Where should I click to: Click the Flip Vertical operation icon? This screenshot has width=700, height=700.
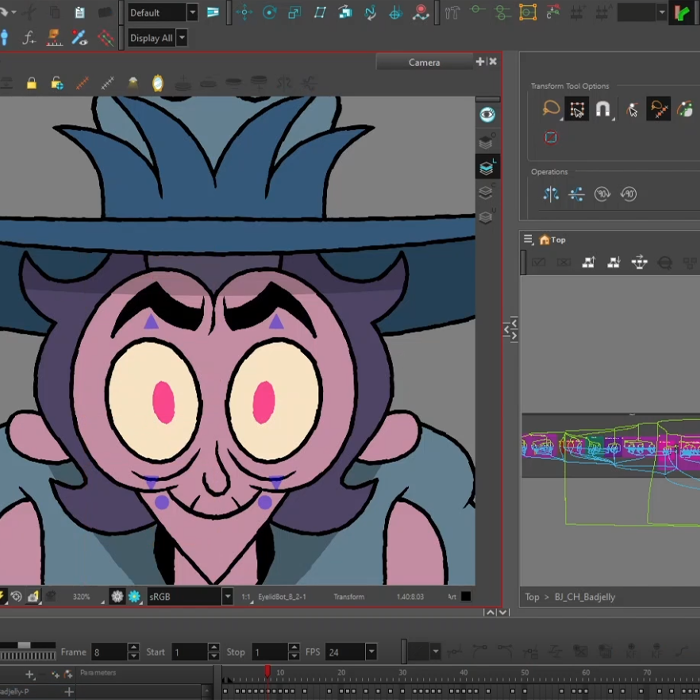point(576,194)
